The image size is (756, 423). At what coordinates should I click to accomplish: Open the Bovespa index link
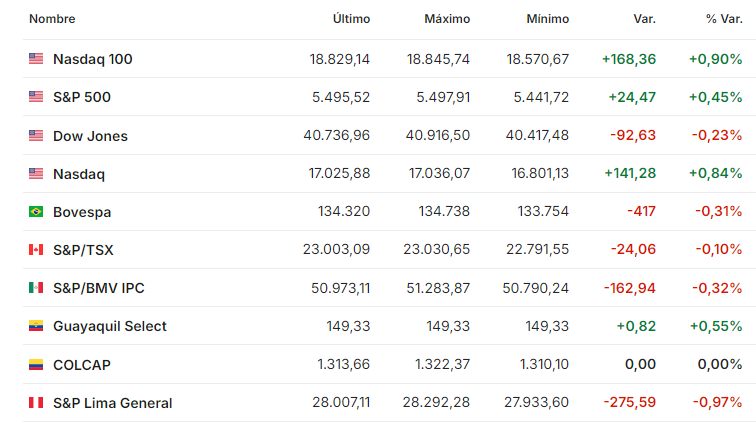82,212
